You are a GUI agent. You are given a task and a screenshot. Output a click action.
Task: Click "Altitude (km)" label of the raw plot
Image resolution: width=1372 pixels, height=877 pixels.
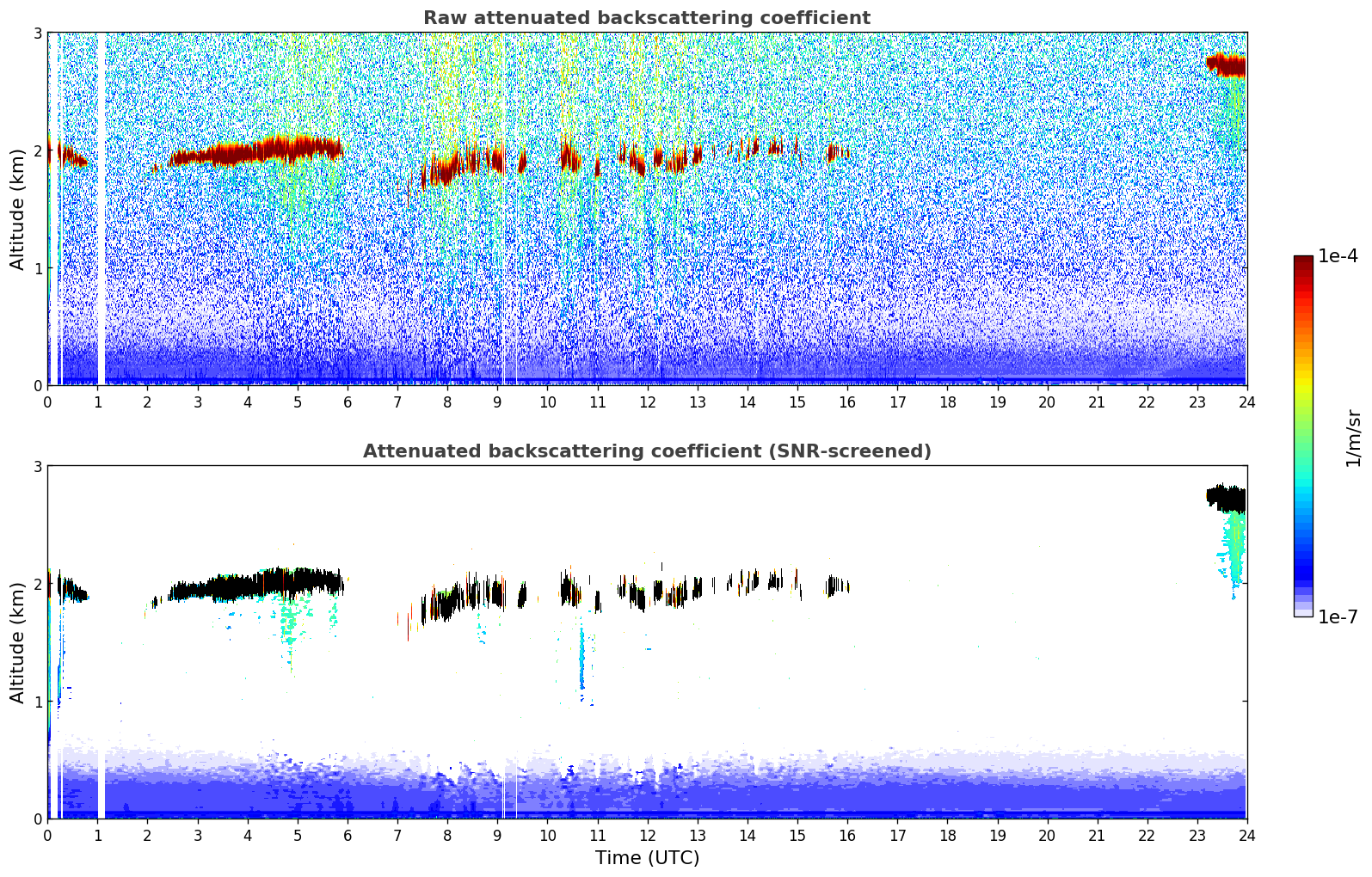[x=18, y=209]
